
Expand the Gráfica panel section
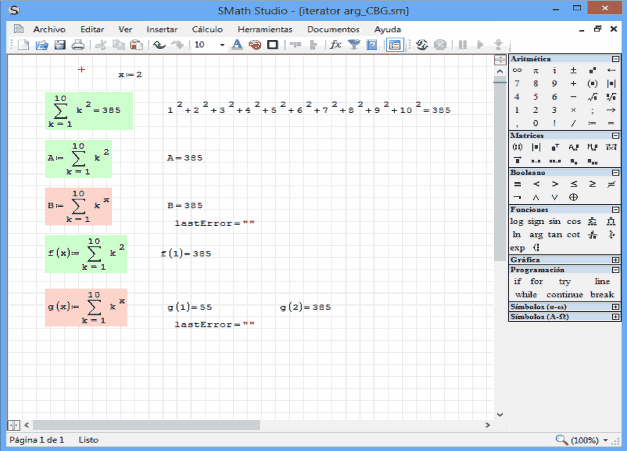pyautogui.click(x=614, y=259)
